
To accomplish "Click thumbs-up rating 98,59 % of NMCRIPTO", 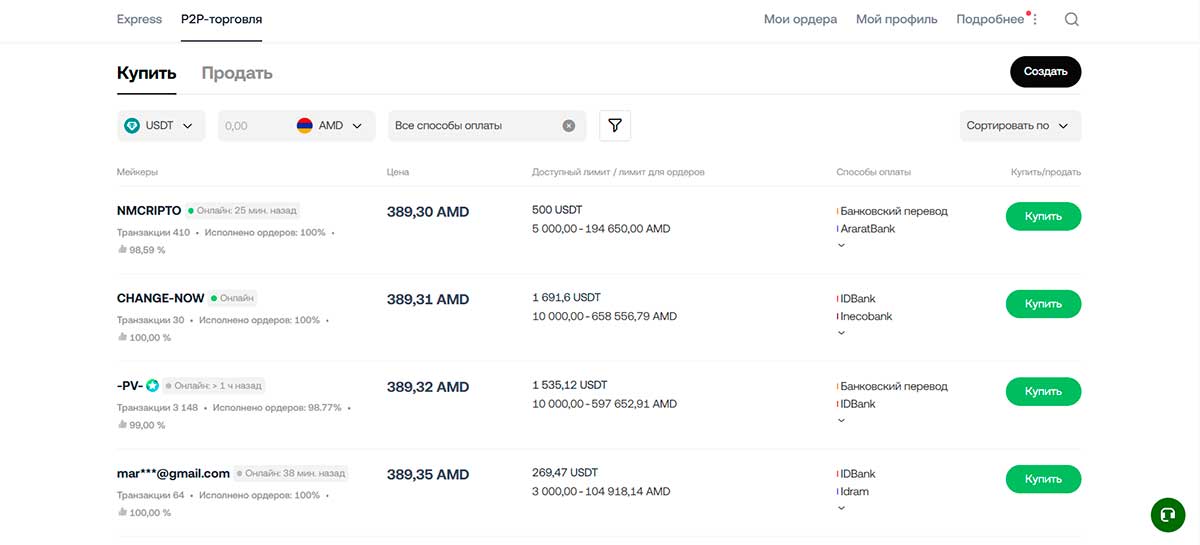I will (x=140, y=250).
